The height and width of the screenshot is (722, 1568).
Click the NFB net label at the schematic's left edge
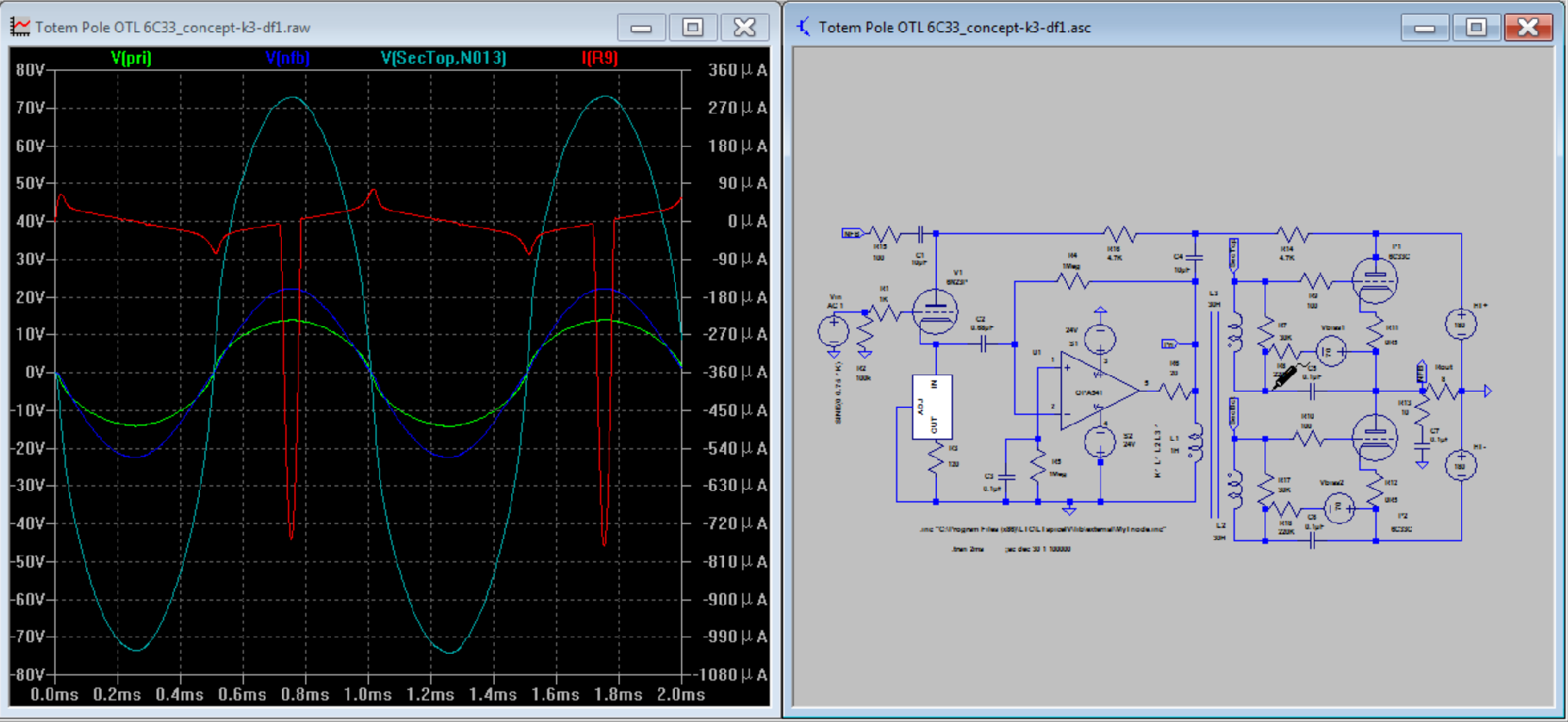pos(853,234)
